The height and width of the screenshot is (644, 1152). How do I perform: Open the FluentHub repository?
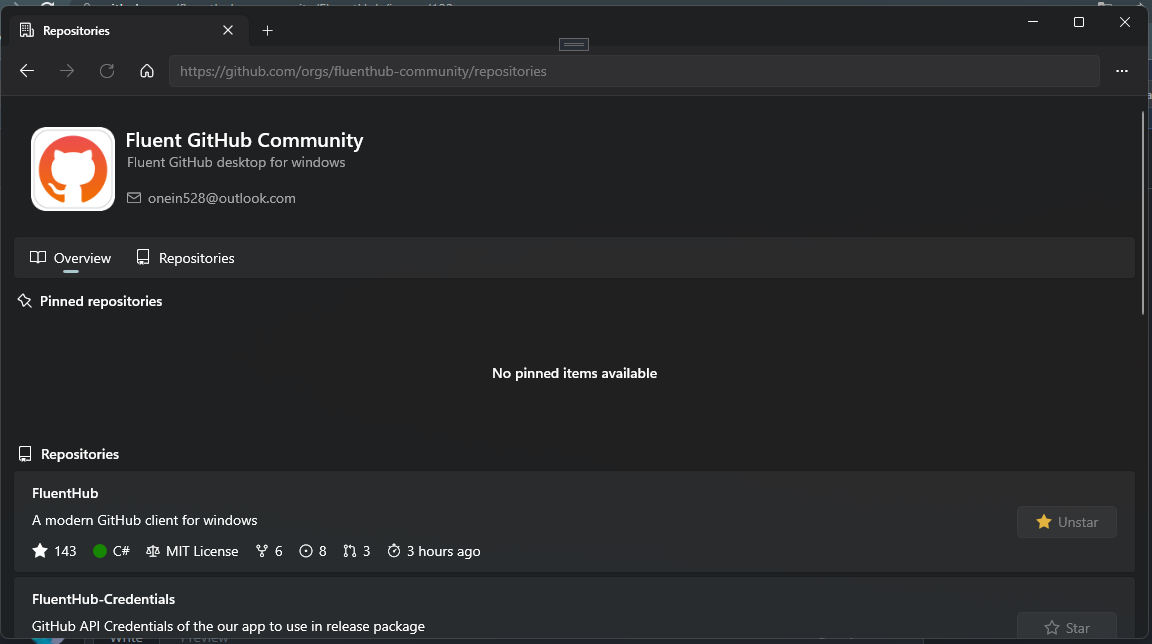click(65, 493)
